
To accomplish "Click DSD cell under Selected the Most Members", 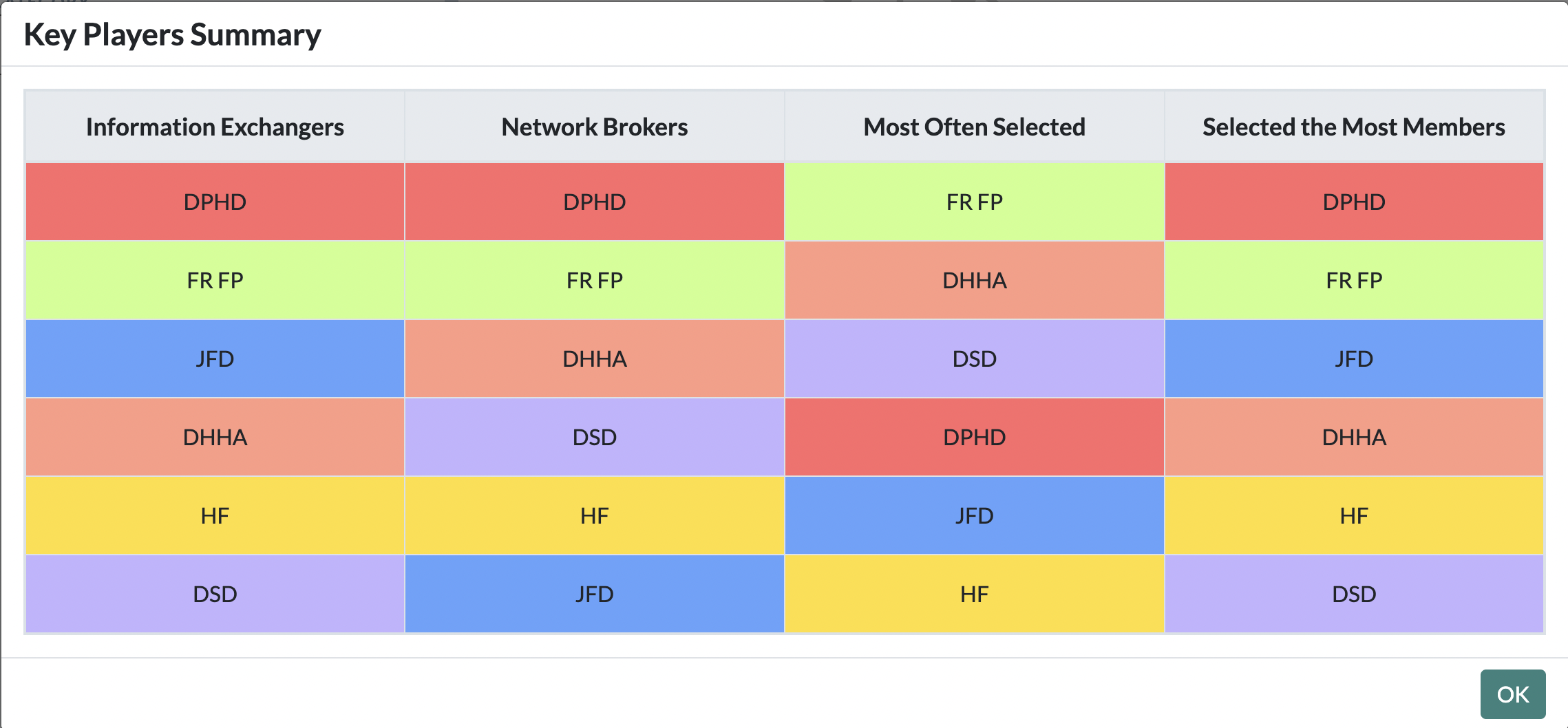I will coord(1354,594).
